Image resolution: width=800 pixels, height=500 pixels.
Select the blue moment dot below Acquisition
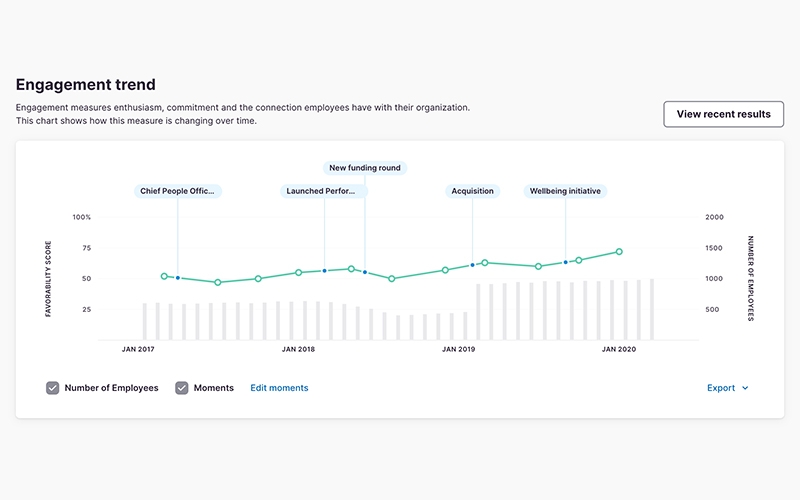click(x=472, y=265)
